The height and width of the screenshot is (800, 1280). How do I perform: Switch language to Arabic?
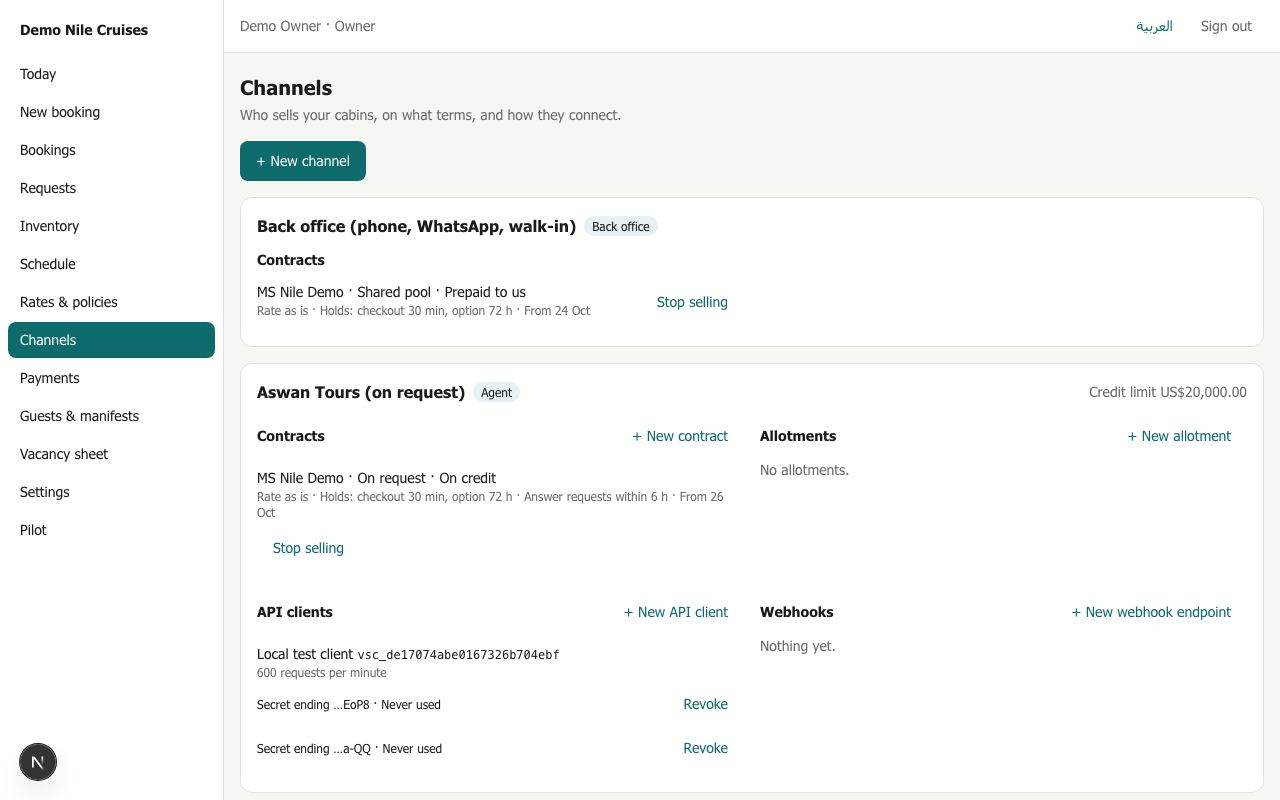point(1154,26)
